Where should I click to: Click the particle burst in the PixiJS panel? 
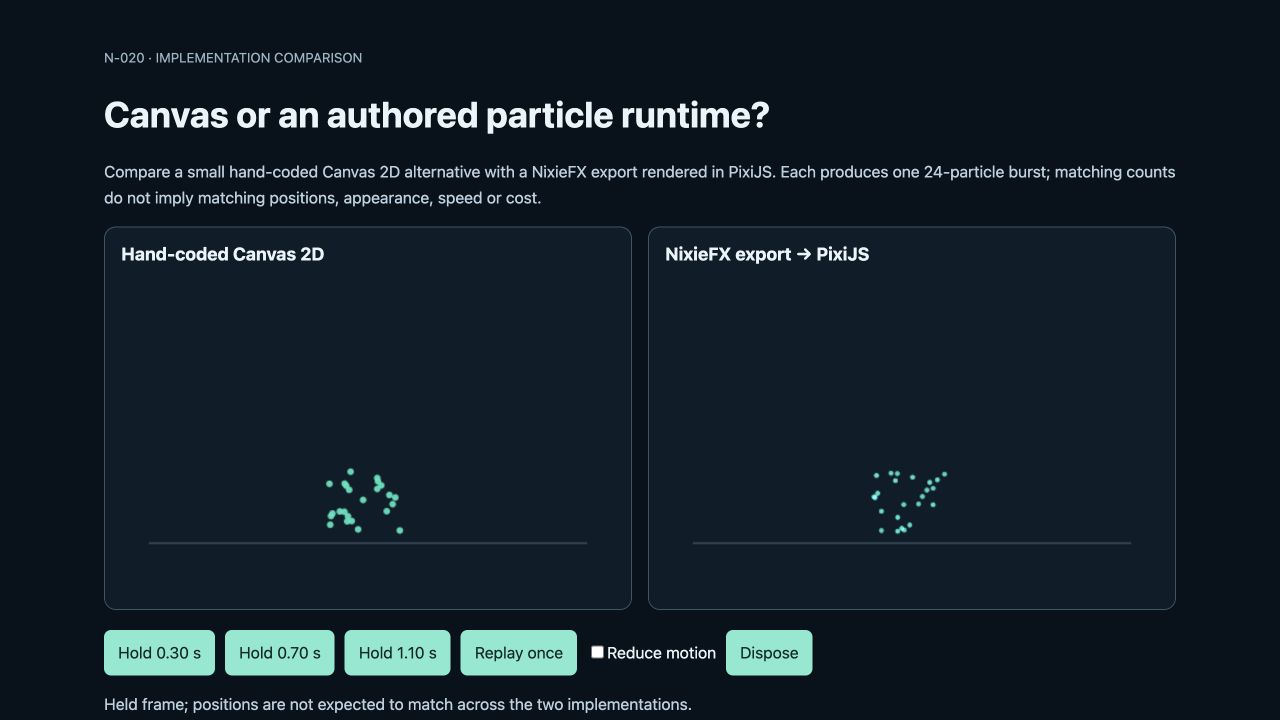coord(909,502)
